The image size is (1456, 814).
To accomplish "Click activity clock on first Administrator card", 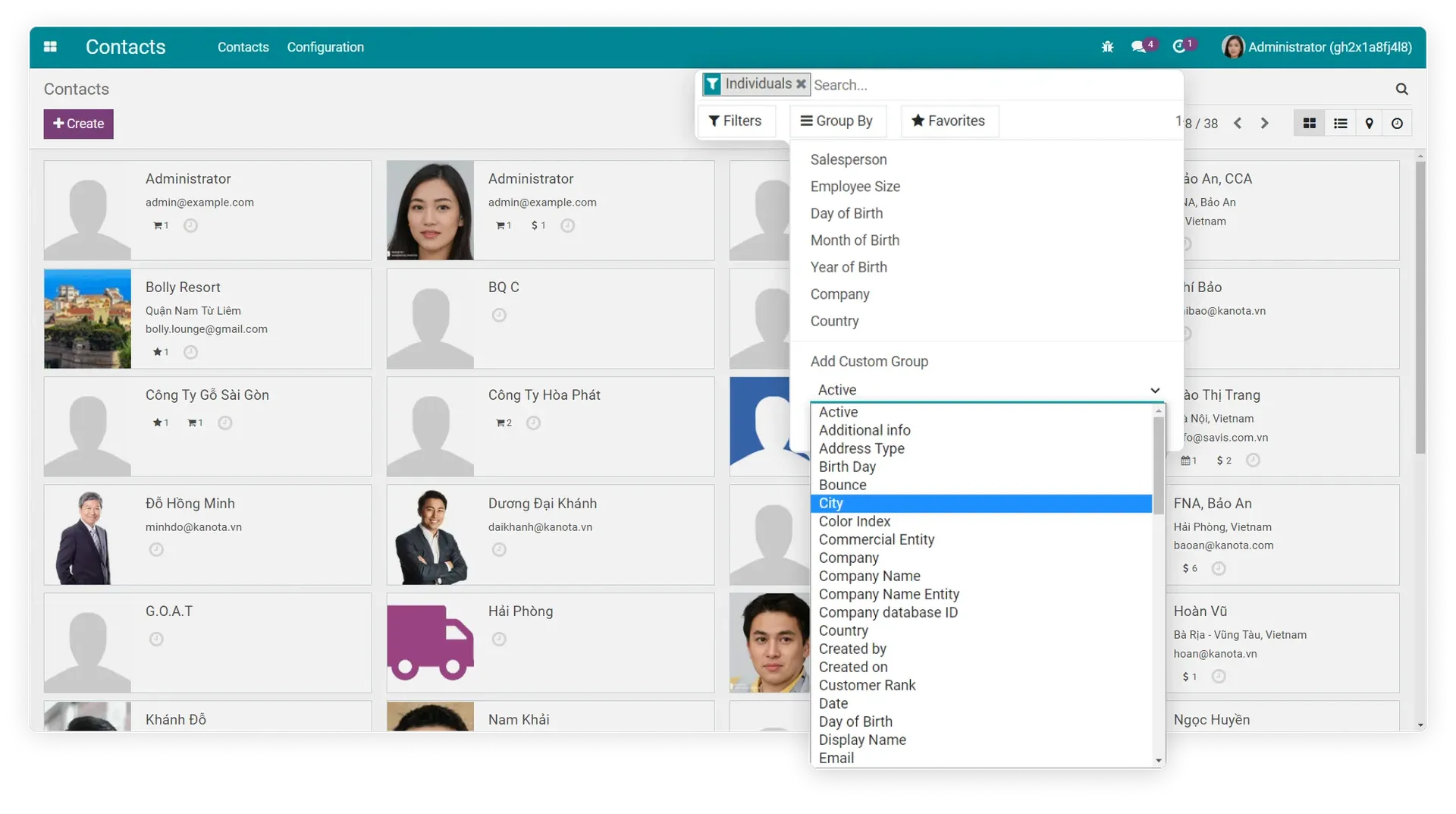I will pos(190,225).
